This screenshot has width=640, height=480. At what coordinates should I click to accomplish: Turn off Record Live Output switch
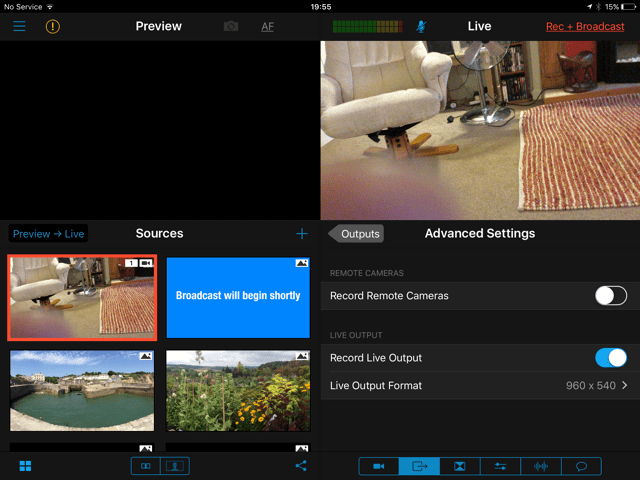[610, 357]
